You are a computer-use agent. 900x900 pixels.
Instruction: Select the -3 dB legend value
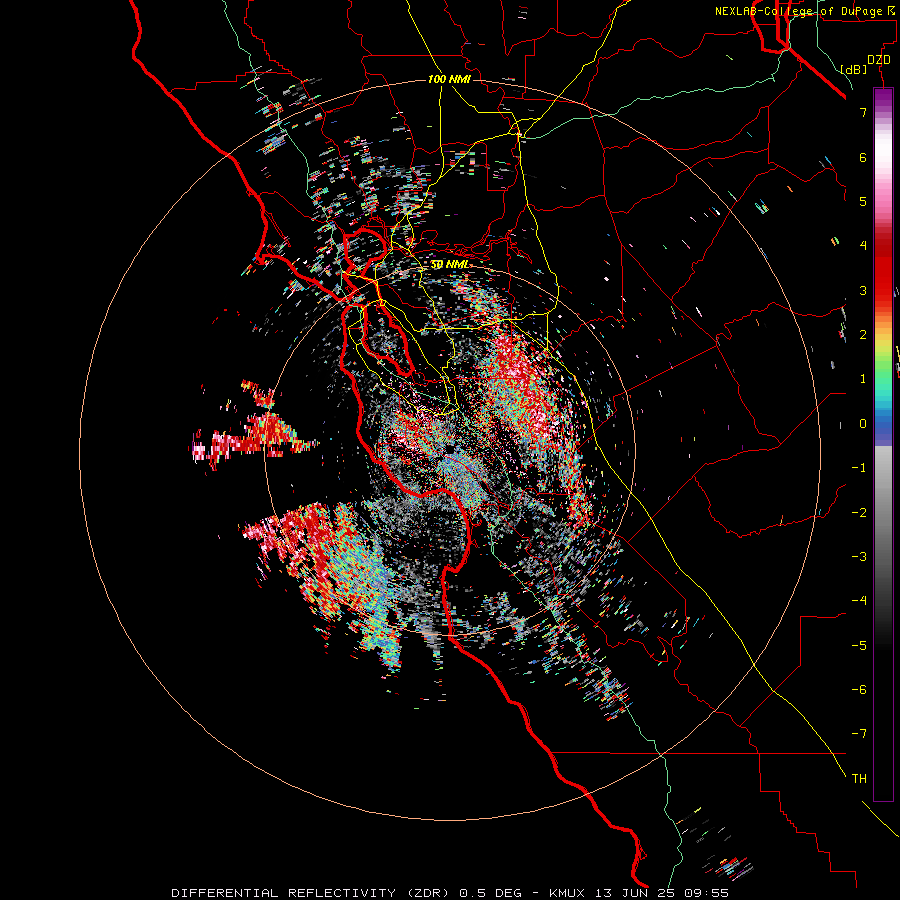coord(859,557)
